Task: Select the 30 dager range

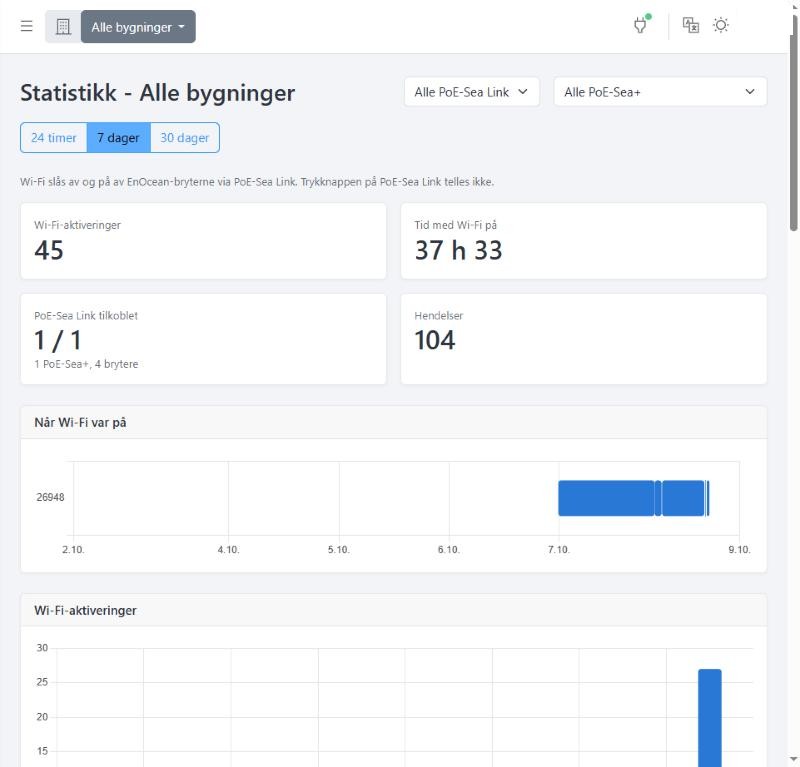Action: pos(185,137)
